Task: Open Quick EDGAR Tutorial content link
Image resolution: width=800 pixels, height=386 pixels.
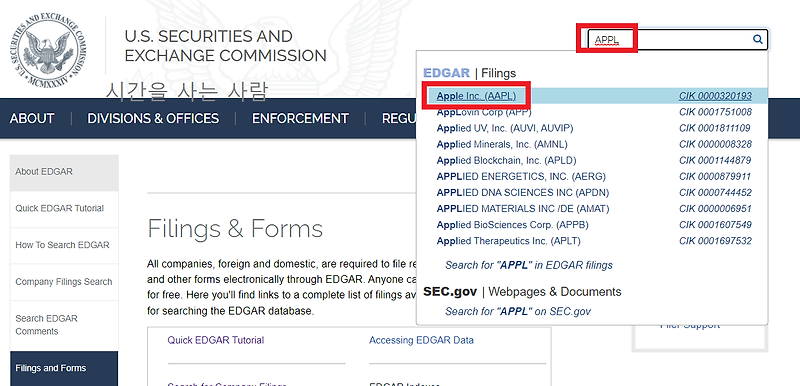Action: pyautogui.click(x=216, y=340)
